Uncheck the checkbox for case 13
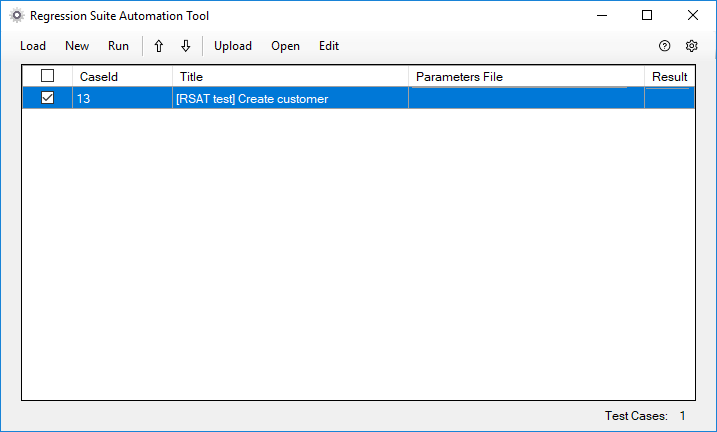The image size is (717, 432). click(x=47, y=98)
